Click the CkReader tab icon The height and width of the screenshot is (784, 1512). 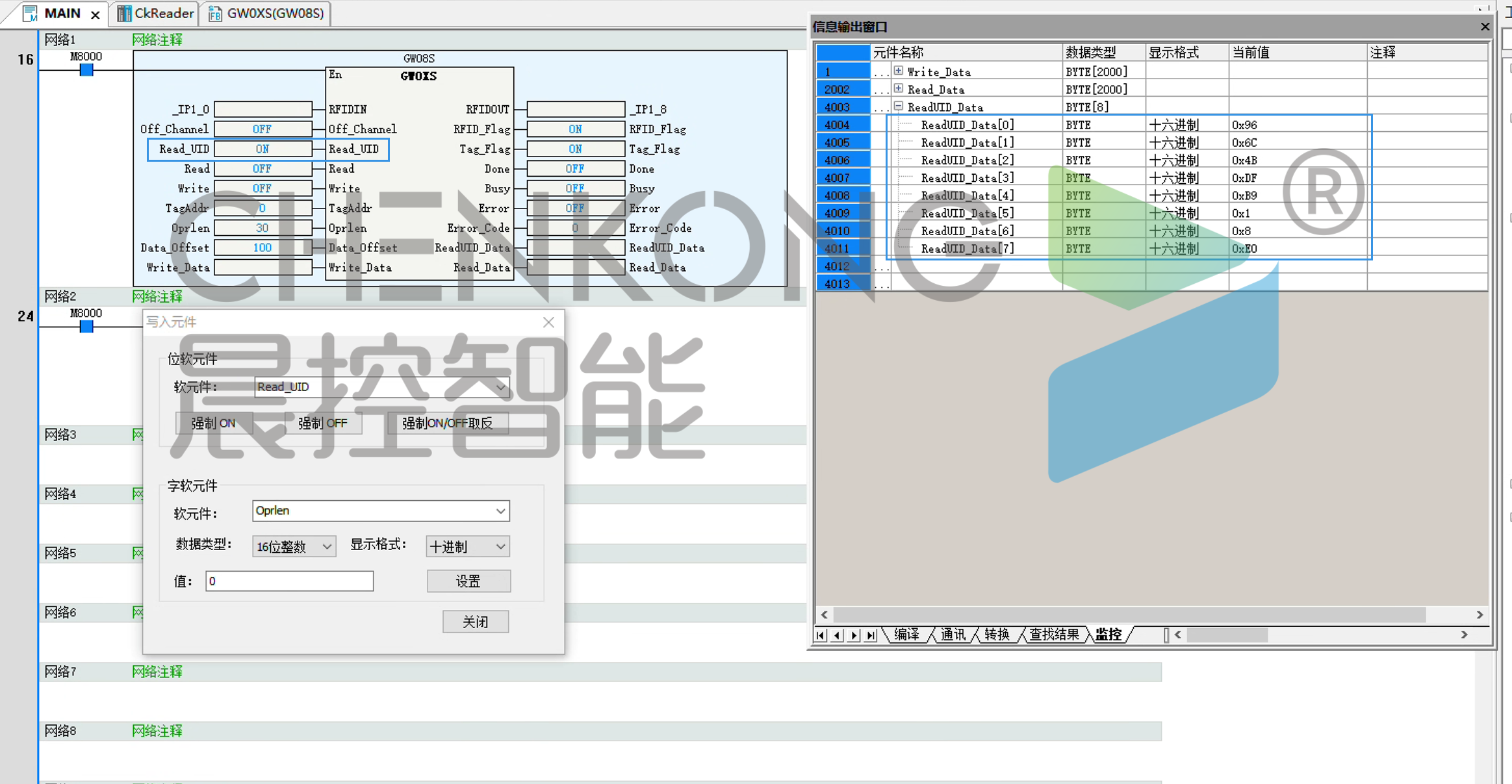click(123, 13)
